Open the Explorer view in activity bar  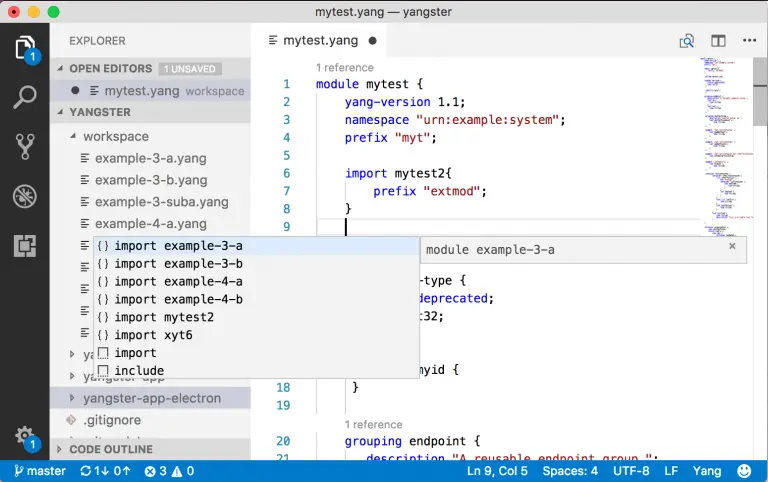coord(25,48)
